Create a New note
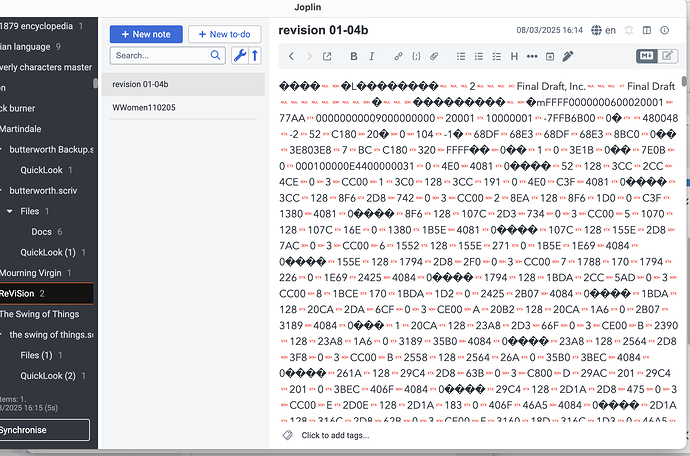Viewport: 690px width, 456px height. pyautogui.click(x=146, y=34)
